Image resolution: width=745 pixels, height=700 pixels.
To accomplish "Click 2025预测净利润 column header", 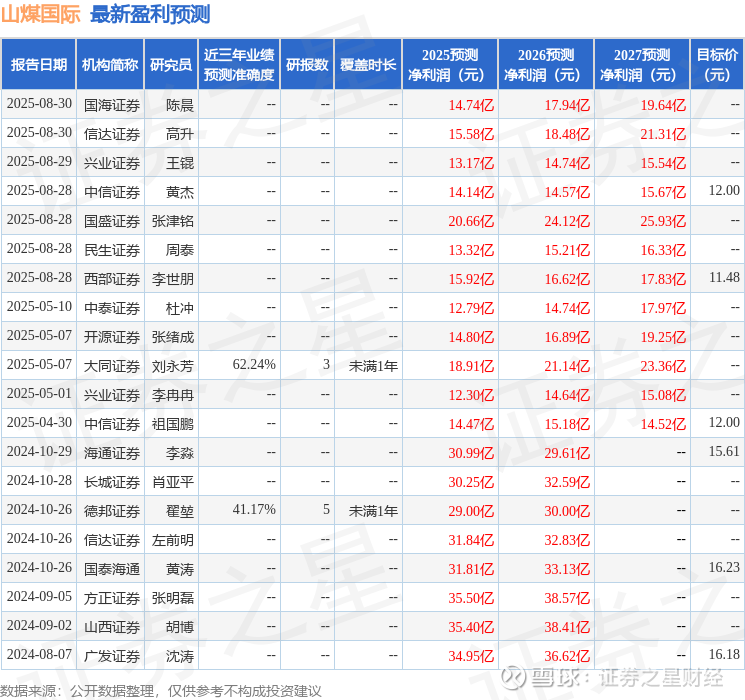I will 450,65.
